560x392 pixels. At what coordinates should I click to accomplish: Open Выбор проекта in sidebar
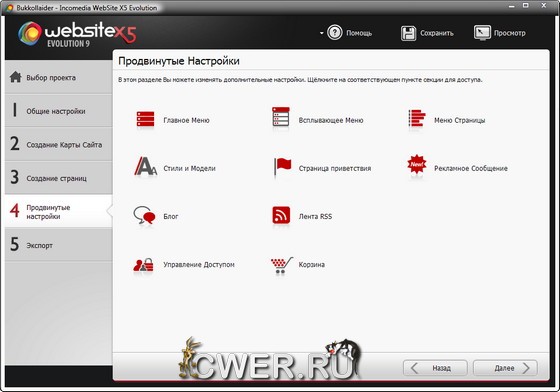[59, 77]
